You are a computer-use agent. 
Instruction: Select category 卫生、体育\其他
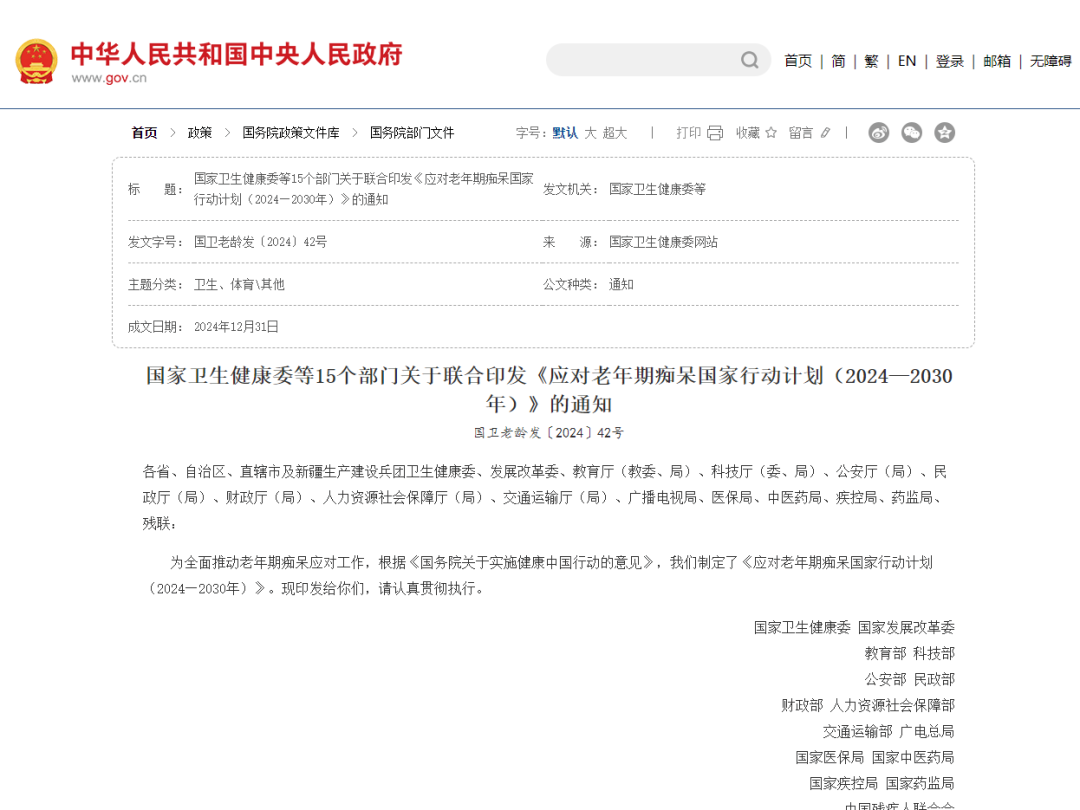tap(239, 284)
